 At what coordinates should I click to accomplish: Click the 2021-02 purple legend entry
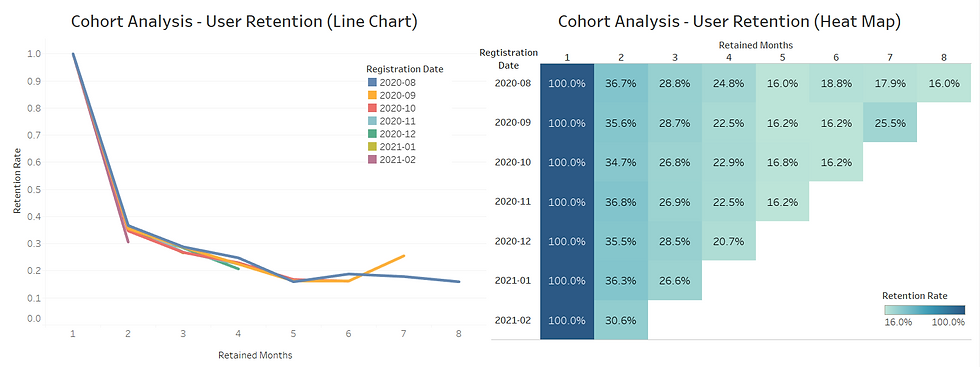pyautogui.click(x=392, y=159)
